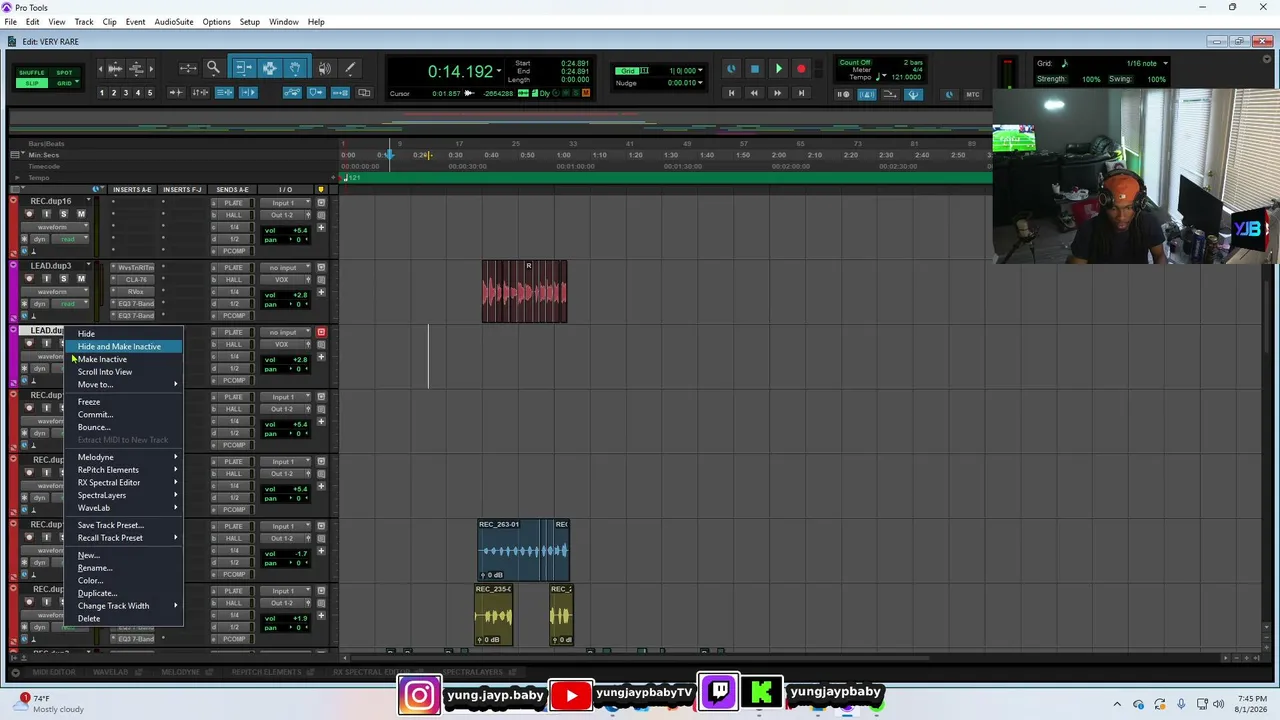Click the Stop transport button
This screenshot has width=1280, height=720.
coord(754,69)
